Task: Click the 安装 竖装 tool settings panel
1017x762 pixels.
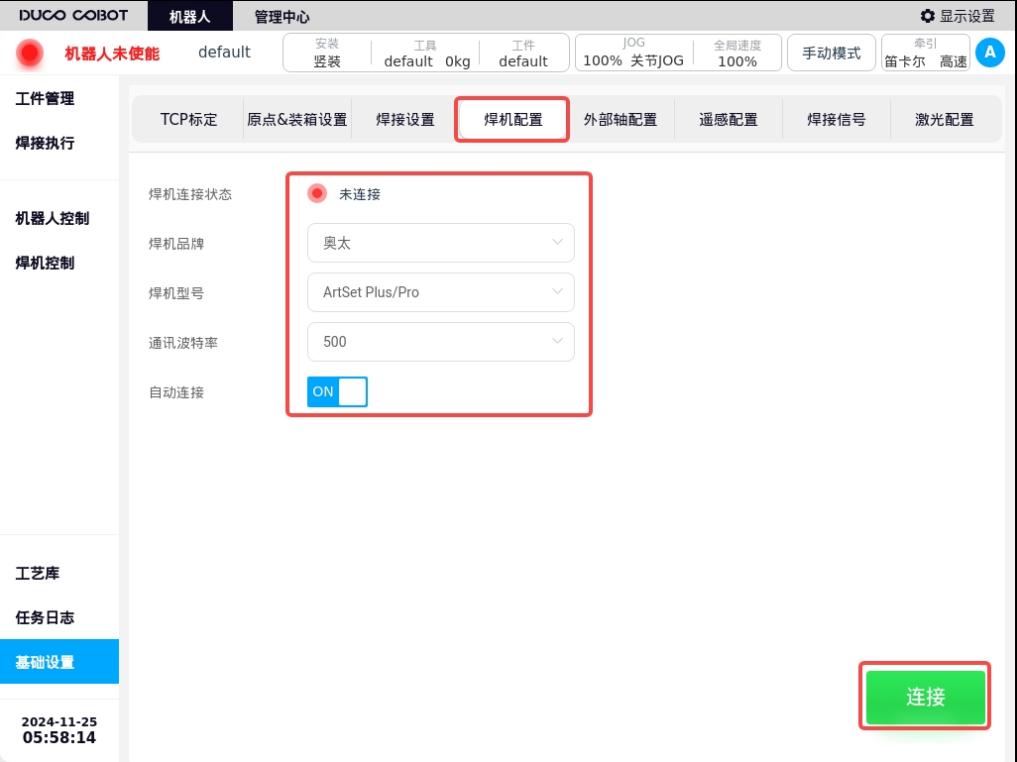Action: point(327,53)
